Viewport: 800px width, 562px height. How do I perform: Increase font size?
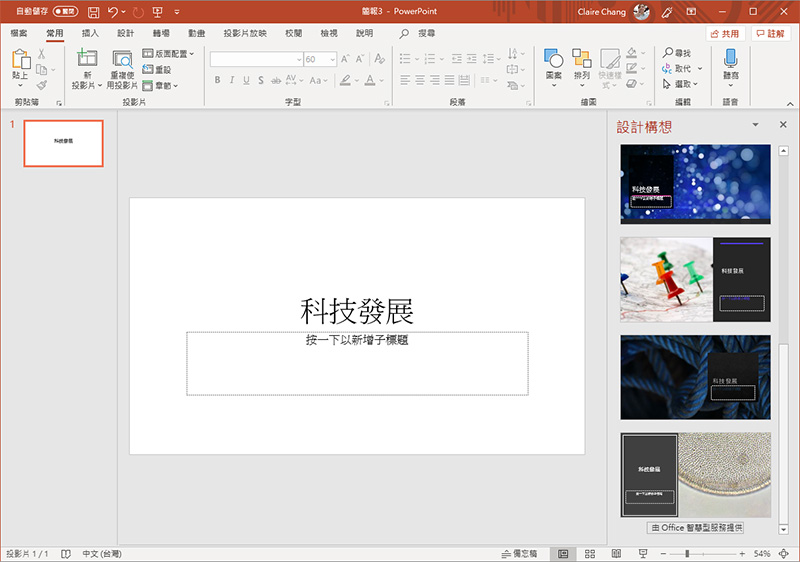345,59
